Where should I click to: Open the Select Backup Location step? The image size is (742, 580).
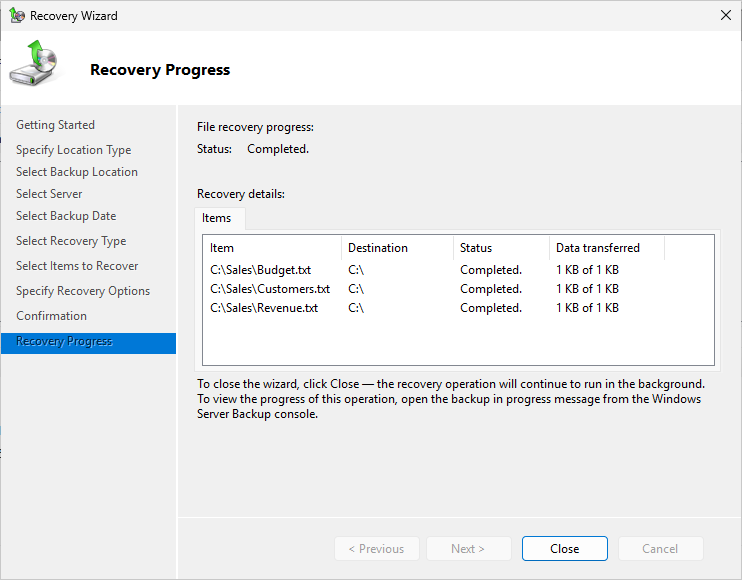(x=77, y=172)
